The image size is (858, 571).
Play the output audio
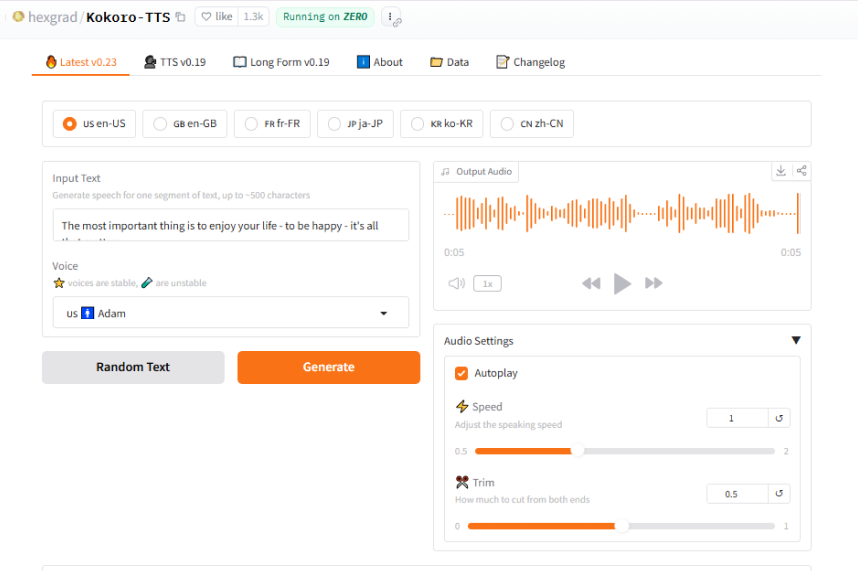622,283
